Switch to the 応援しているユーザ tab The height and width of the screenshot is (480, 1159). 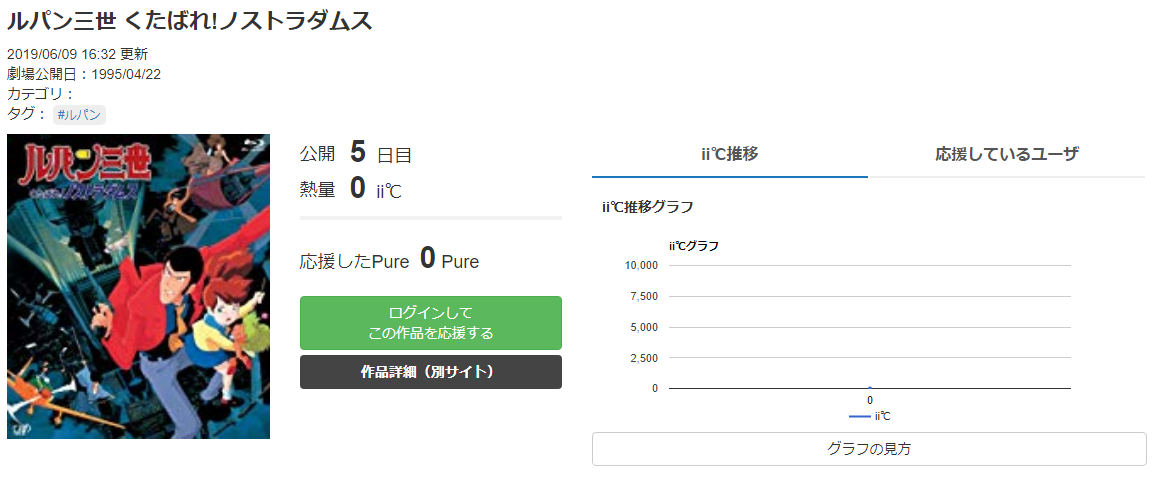[x=1007, y=155]
